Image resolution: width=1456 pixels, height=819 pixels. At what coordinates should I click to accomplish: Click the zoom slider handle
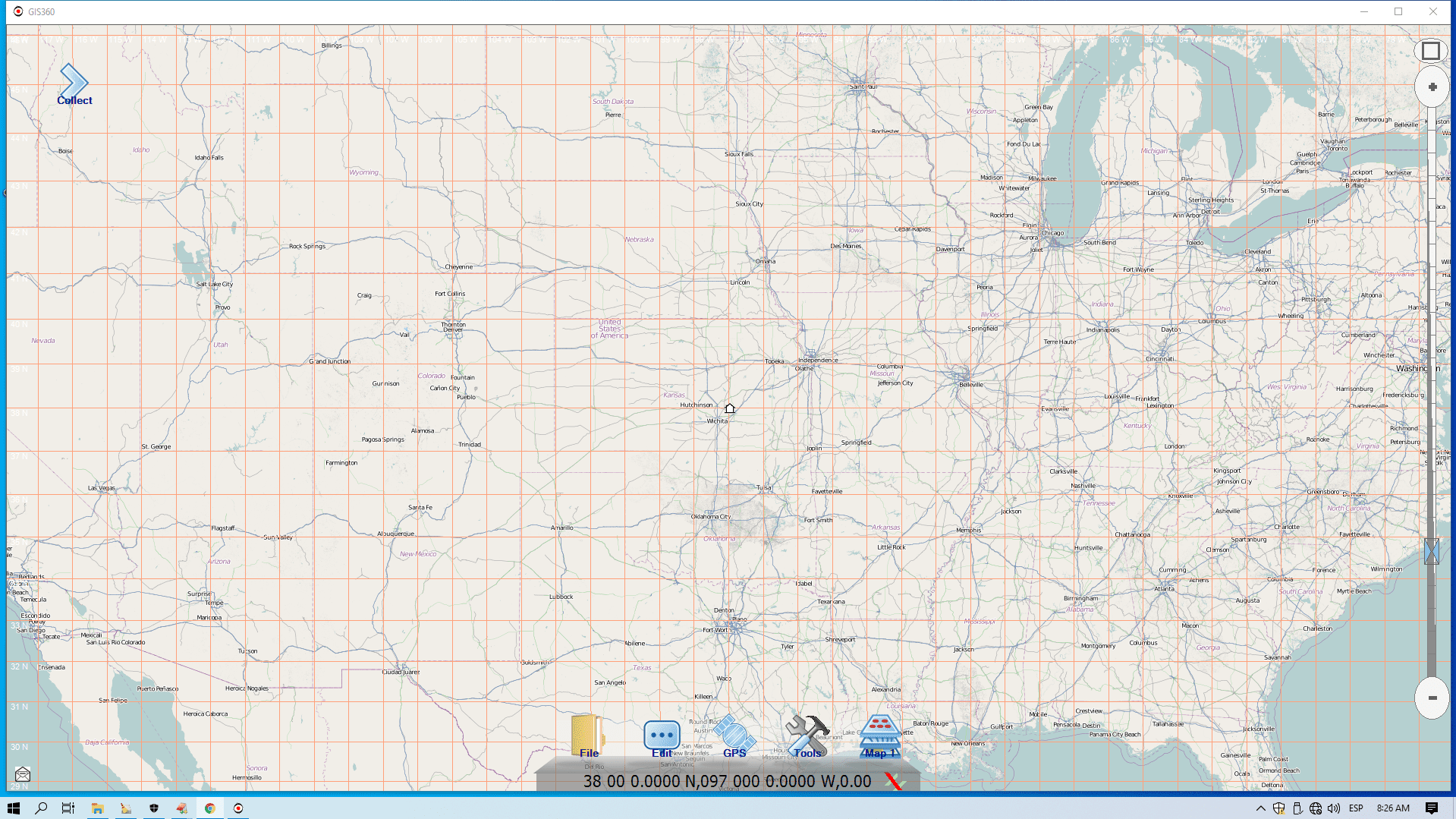(x=1432, y=551)
